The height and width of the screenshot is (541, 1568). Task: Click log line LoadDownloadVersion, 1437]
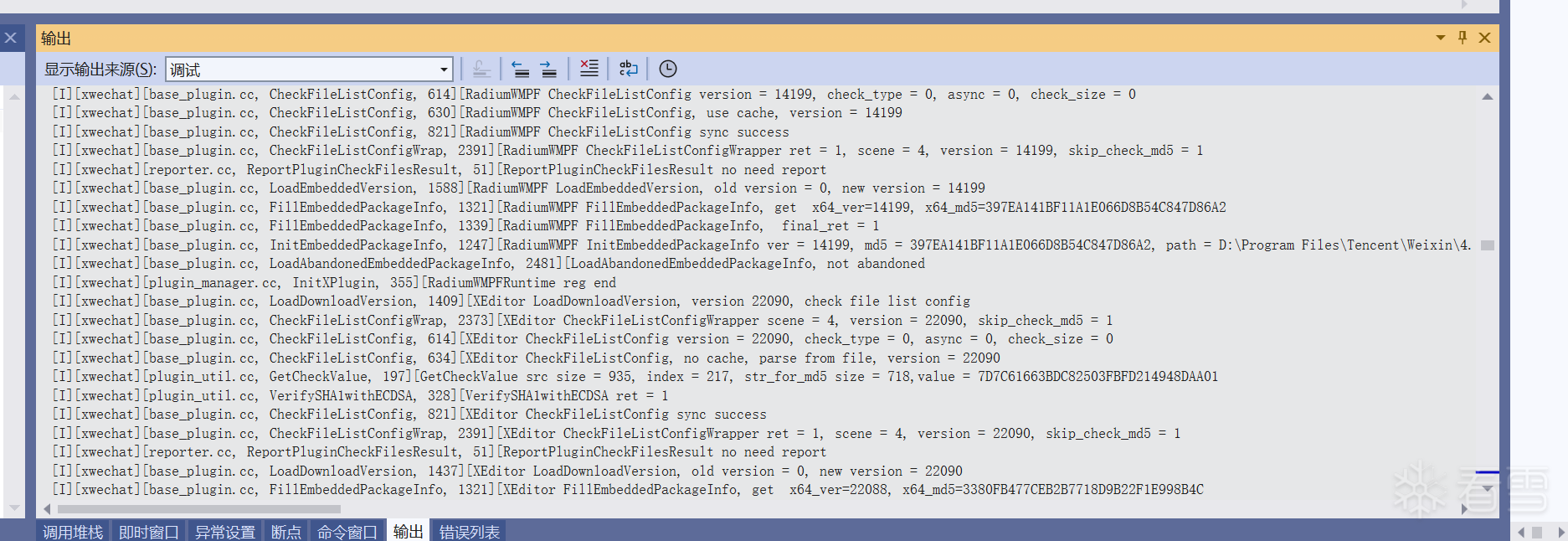507,471
